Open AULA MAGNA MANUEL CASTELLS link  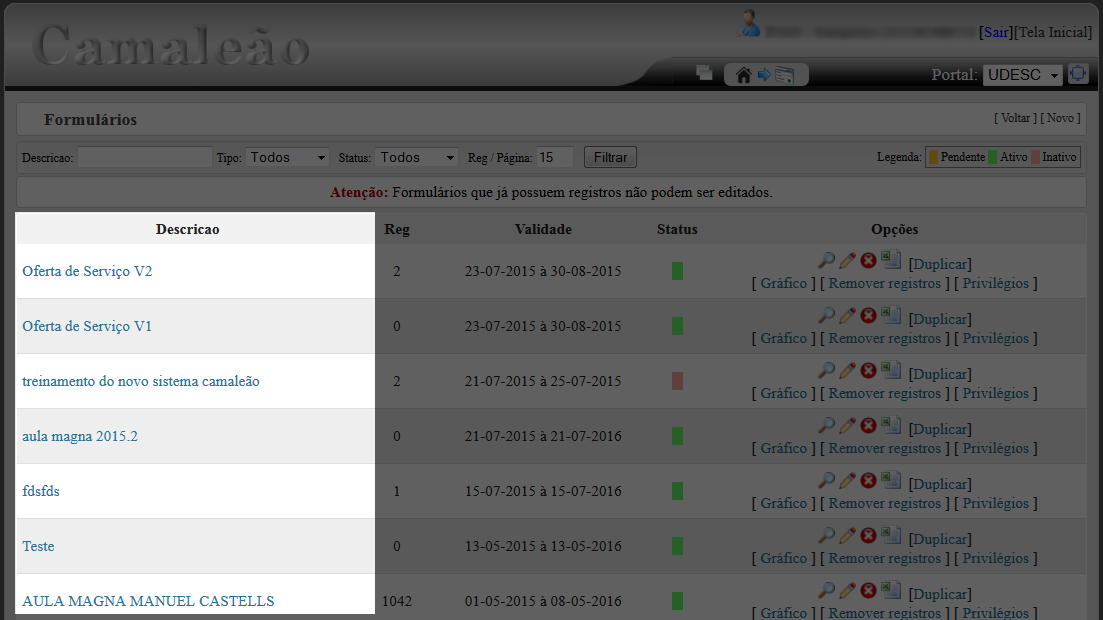tap(148, 601)
